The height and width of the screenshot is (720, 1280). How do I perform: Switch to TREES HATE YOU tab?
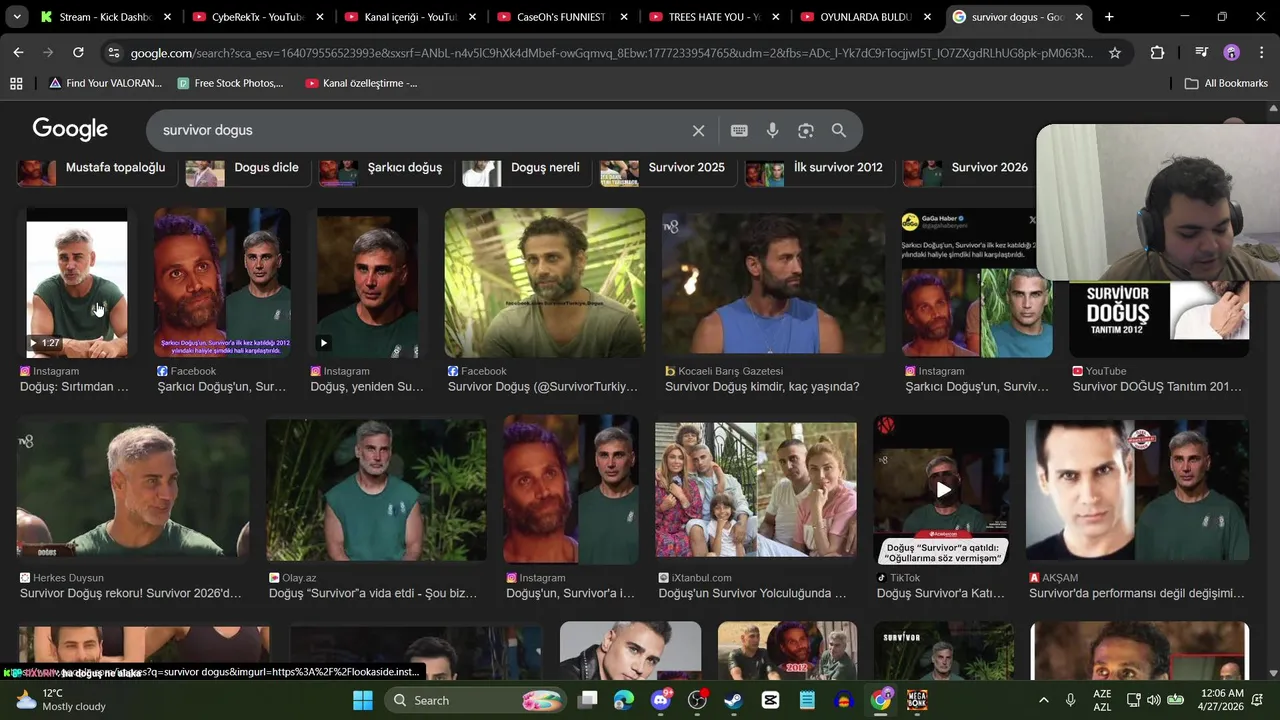(x=715, y=17)
